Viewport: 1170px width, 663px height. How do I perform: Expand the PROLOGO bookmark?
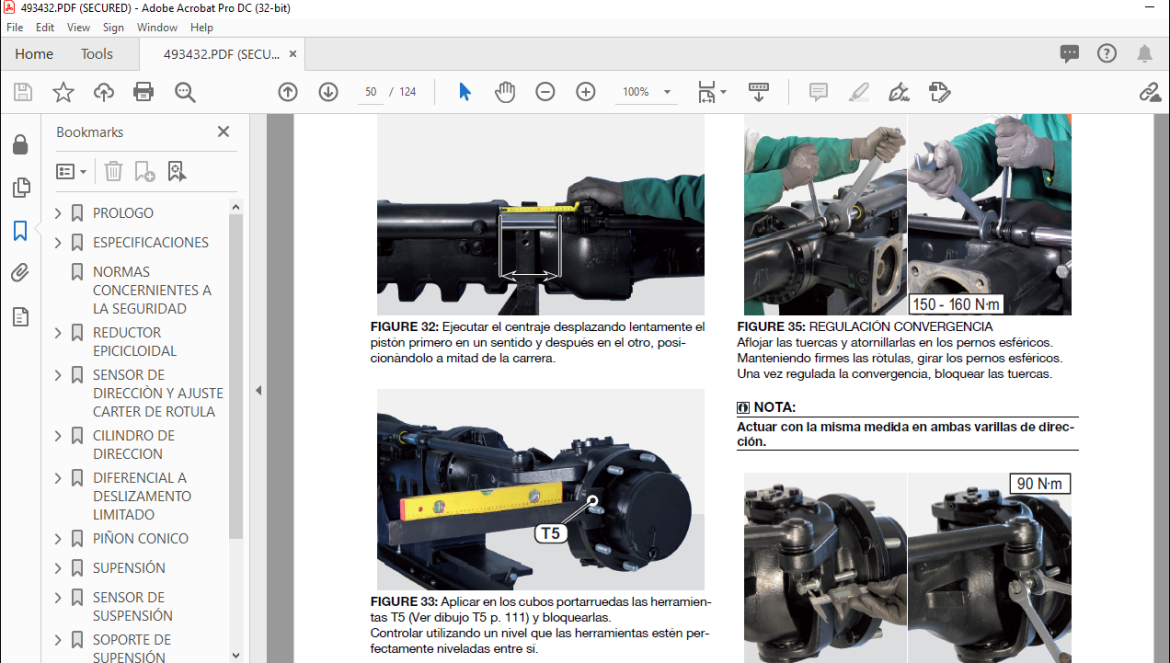click(58, 213)
